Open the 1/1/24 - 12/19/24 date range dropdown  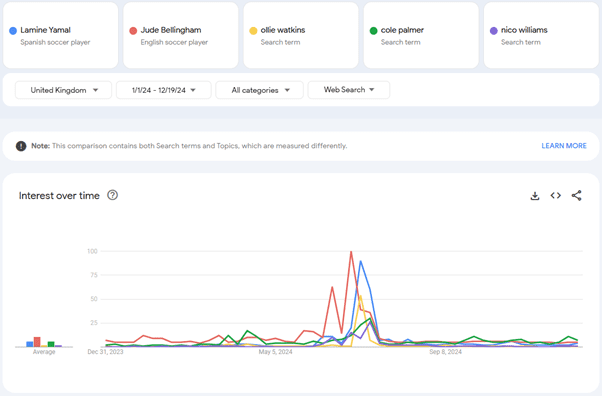[164, 90]
